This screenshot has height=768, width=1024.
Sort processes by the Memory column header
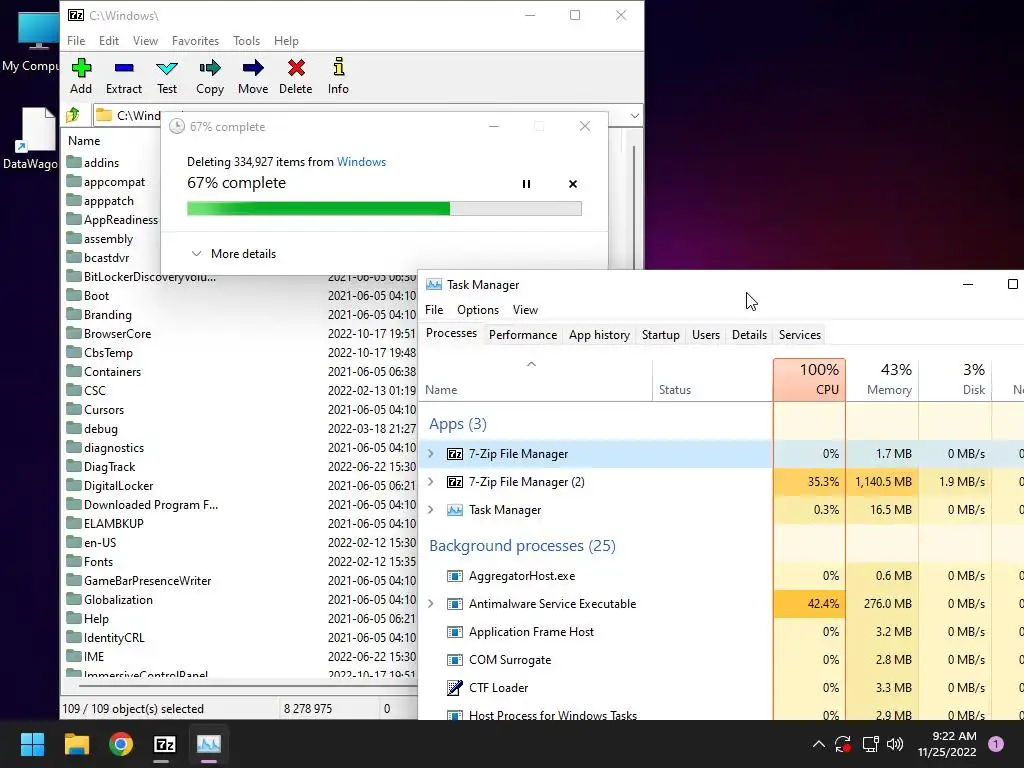coord(882,379)
